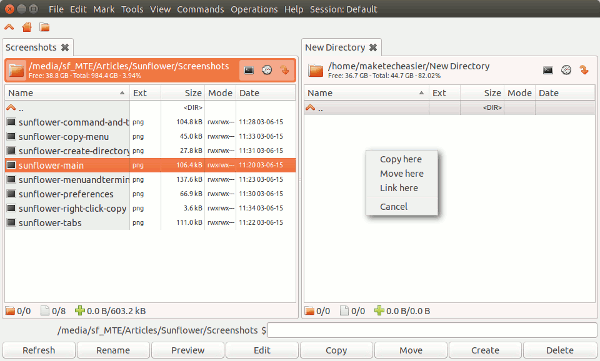Open history icon in New Directory panel header
This screenshot has height=361, width=600.
coord(566,70)
